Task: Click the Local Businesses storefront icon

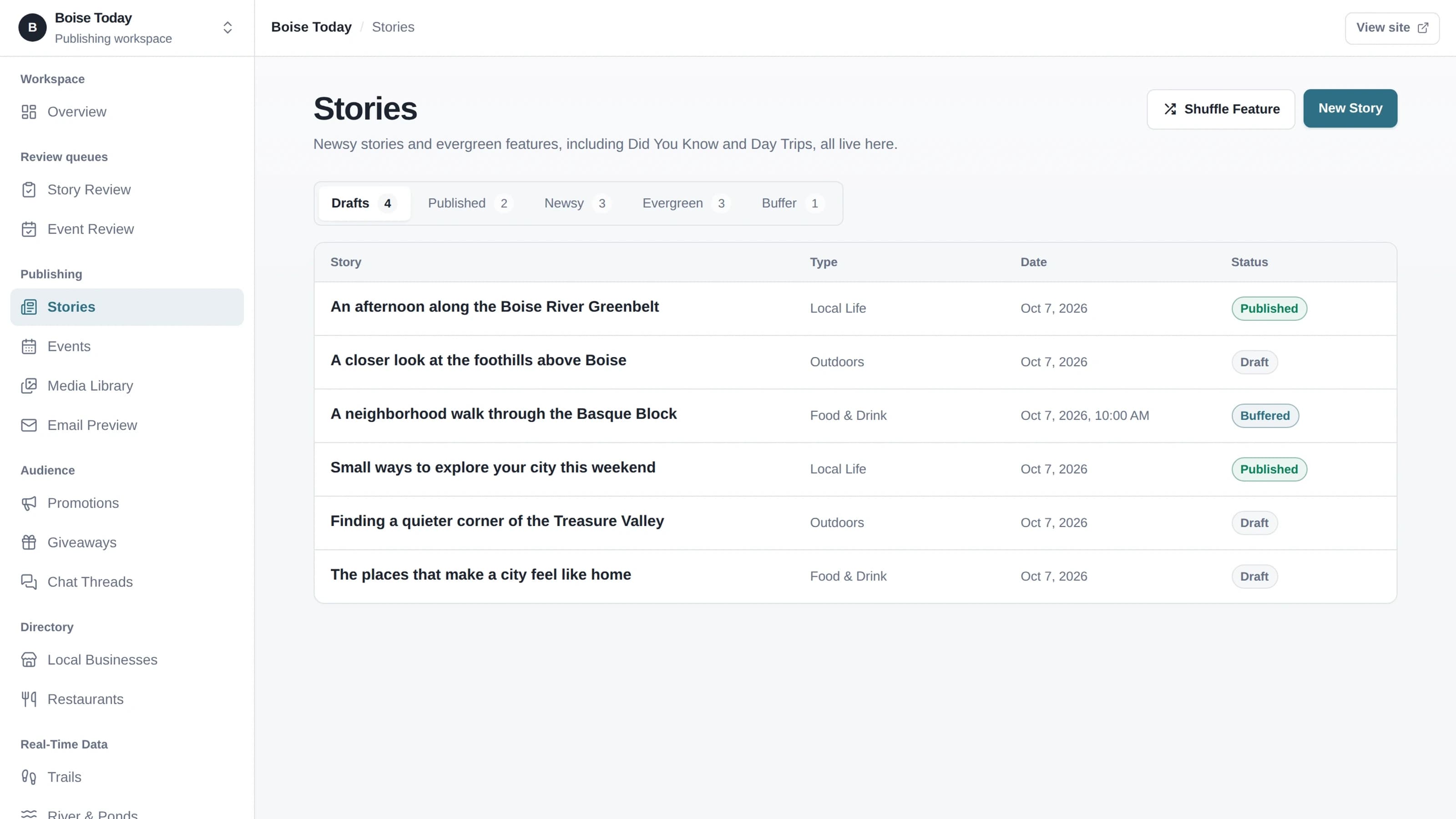Action: click(29, 660)
